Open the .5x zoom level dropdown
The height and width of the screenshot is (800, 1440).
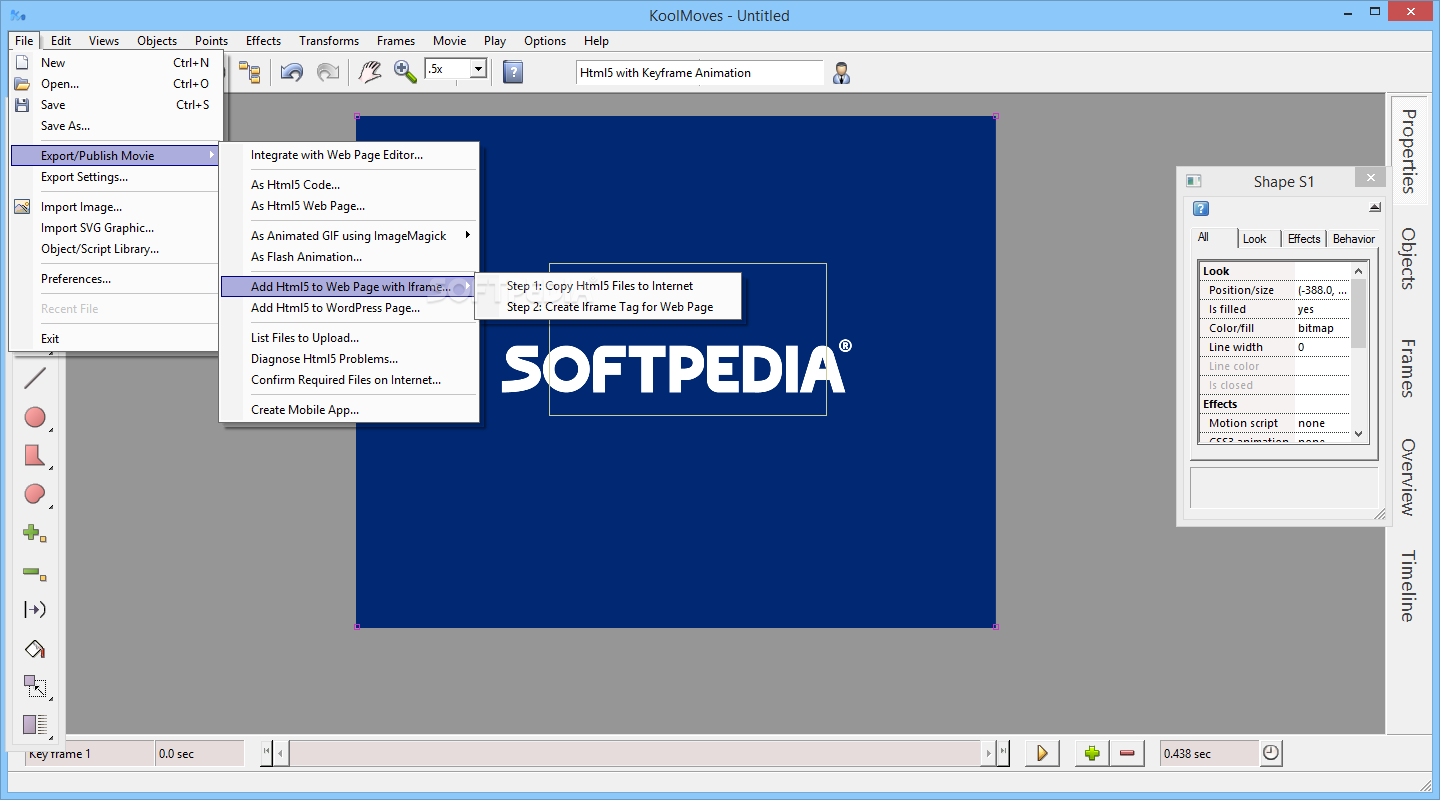click(478, 69)
